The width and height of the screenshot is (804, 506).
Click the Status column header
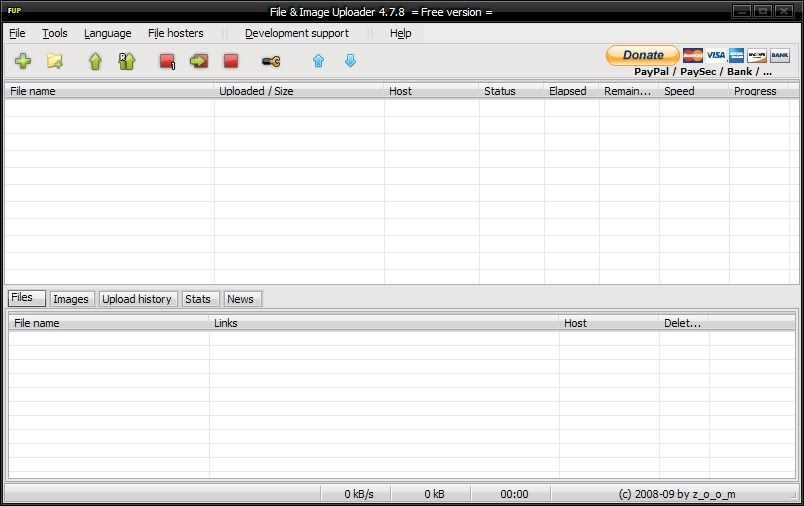tap(512, 91)
